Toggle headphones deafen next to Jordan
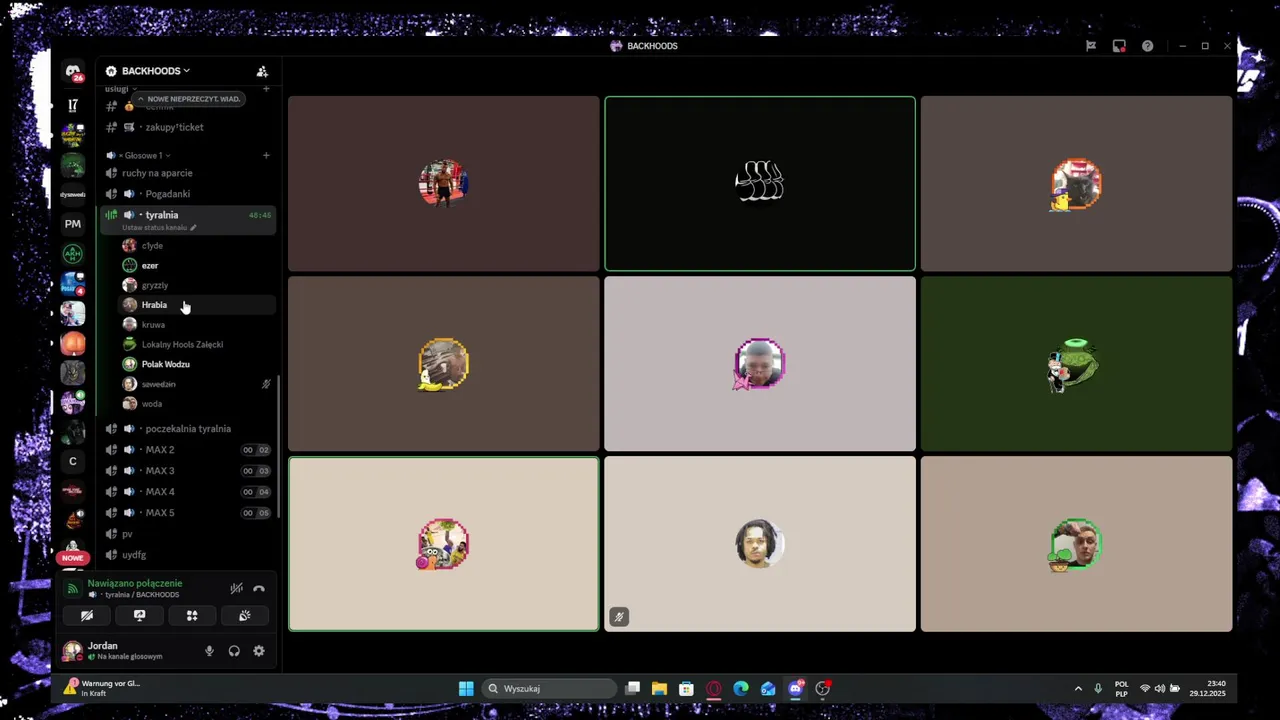Image resolution: width=1280 pixels, height=720 pixels. coord(234,651)
